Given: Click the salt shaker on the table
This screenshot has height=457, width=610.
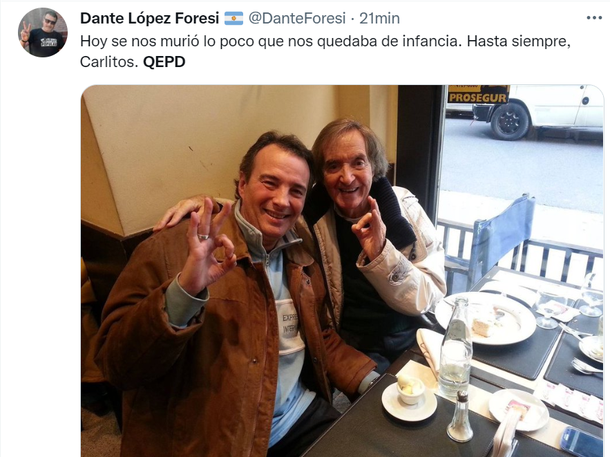Looking at the screenshot, I should click(x=460, y=416).
